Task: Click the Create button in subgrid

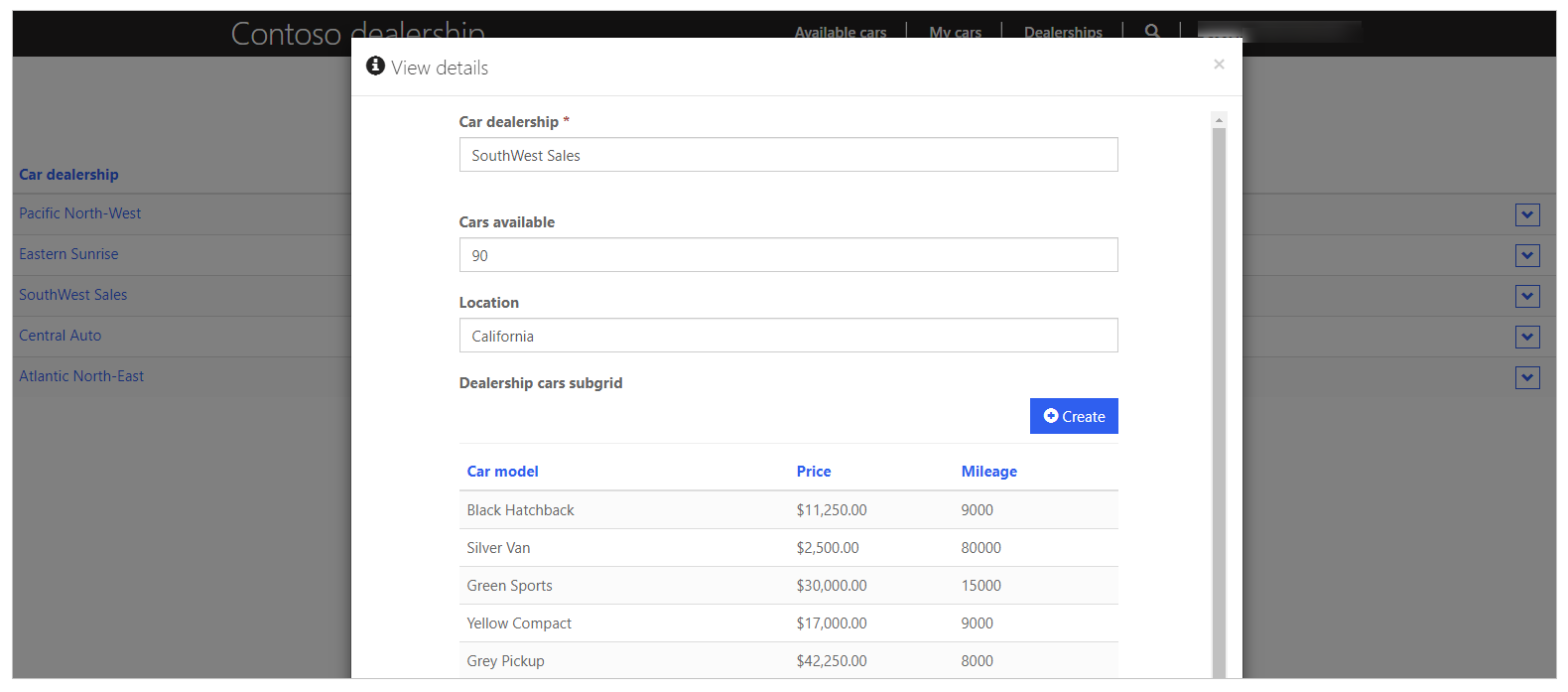Action: click(x=1074, y=416)
